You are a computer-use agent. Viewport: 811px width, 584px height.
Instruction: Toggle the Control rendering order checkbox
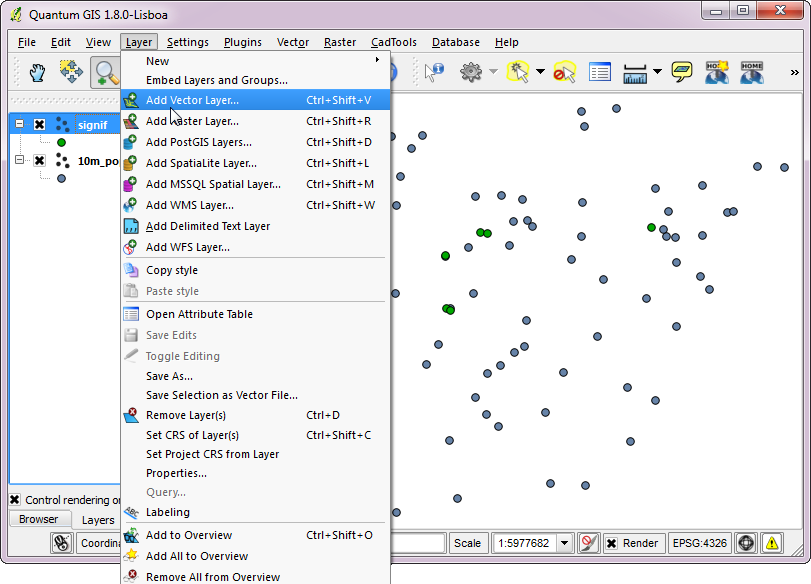click(x=14, y=500)
